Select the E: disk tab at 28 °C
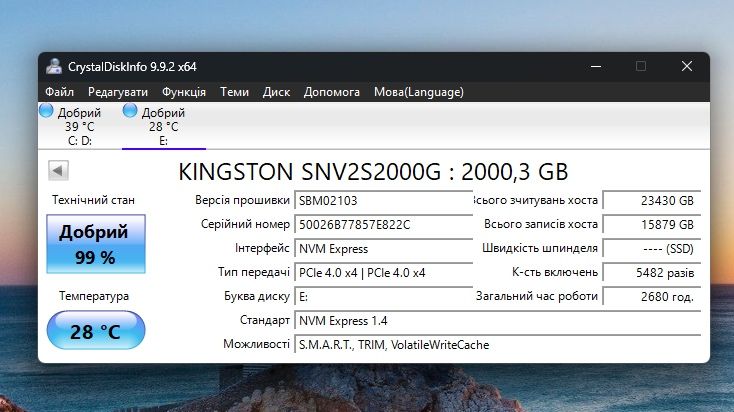This screenshot has width=734, height=412. (164, 126)
